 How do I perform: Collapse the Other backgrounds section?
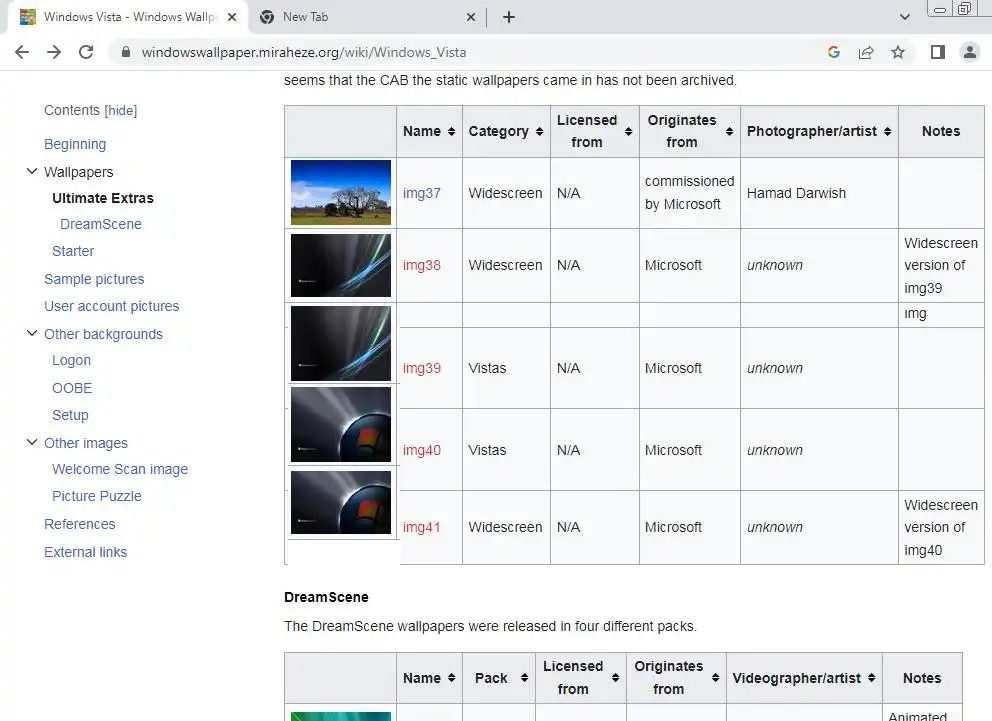pyautogui.click(x=32, y=333)
